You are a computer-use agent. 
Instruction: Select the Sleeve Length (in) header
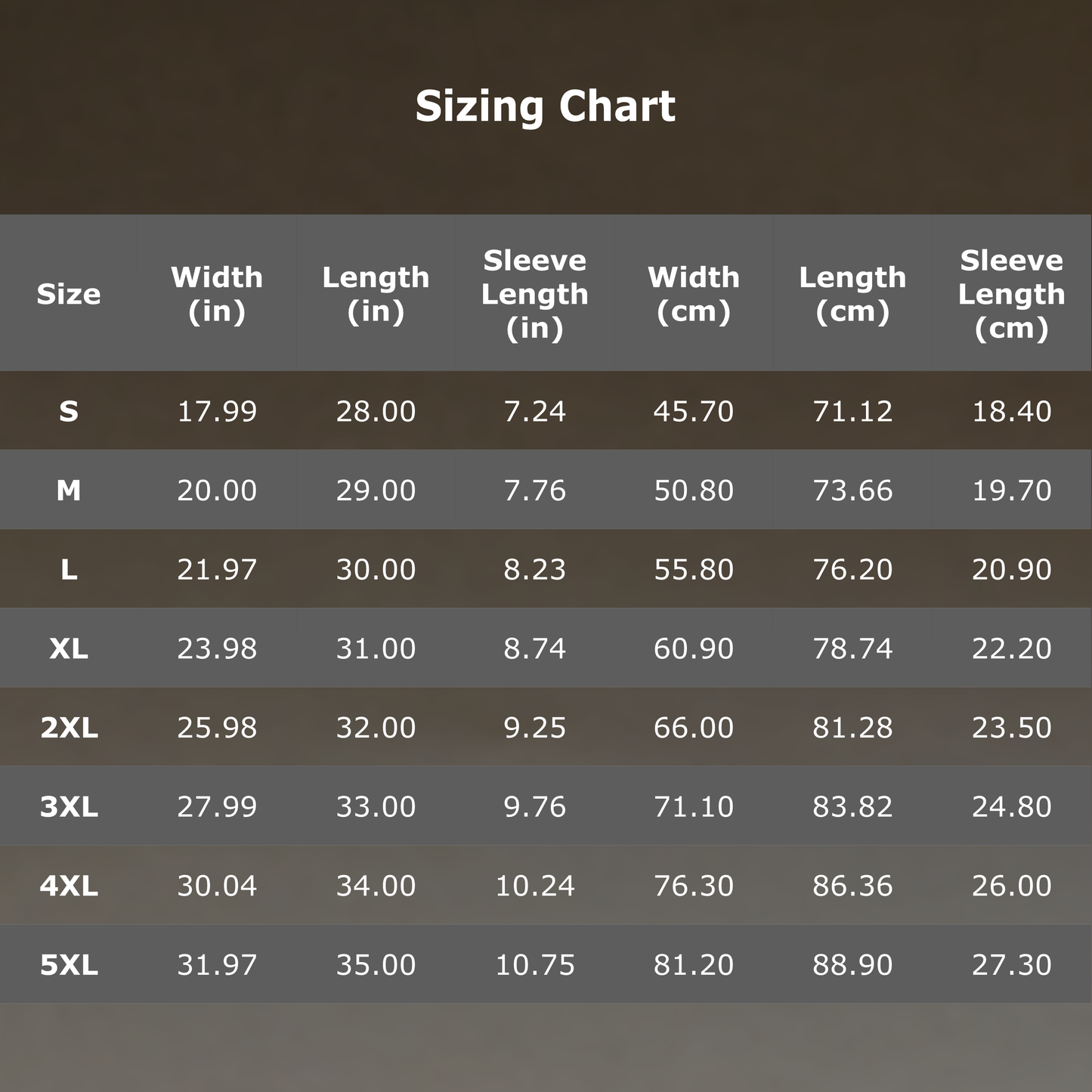(x=534, y=294)
